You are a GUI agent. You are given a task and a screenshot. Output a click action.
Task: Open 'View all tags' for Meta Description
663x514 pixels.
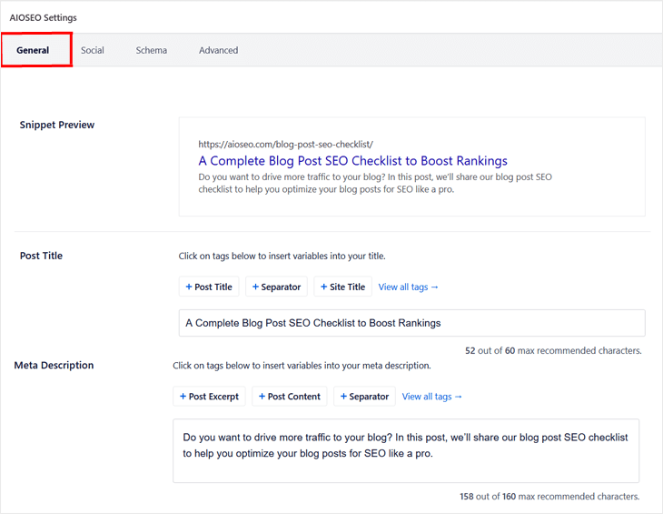click(432, 396)
